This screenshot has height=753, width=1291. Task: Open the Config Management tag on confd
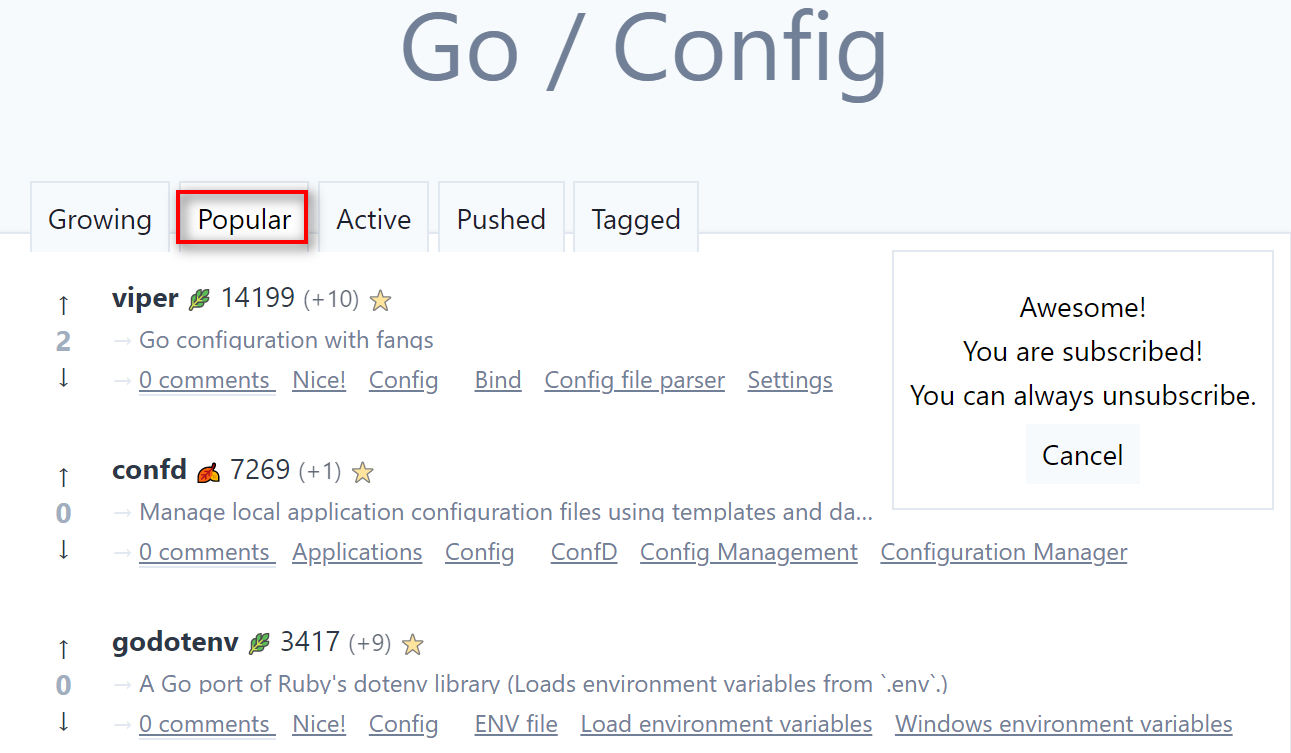749,552
